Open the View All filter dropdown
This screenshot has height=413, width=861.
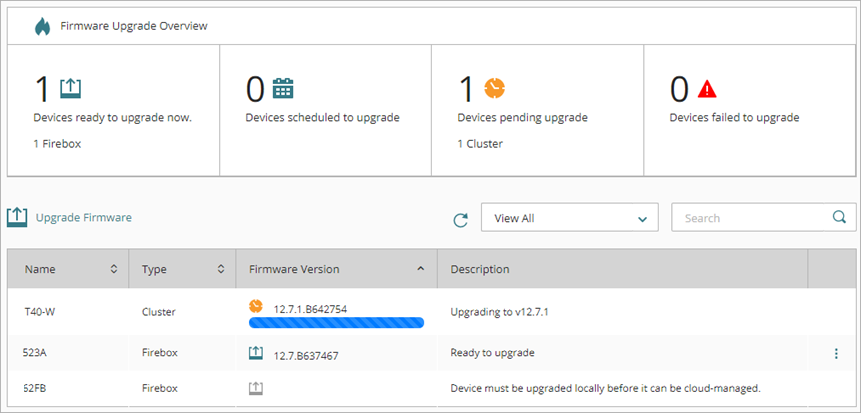569,218
